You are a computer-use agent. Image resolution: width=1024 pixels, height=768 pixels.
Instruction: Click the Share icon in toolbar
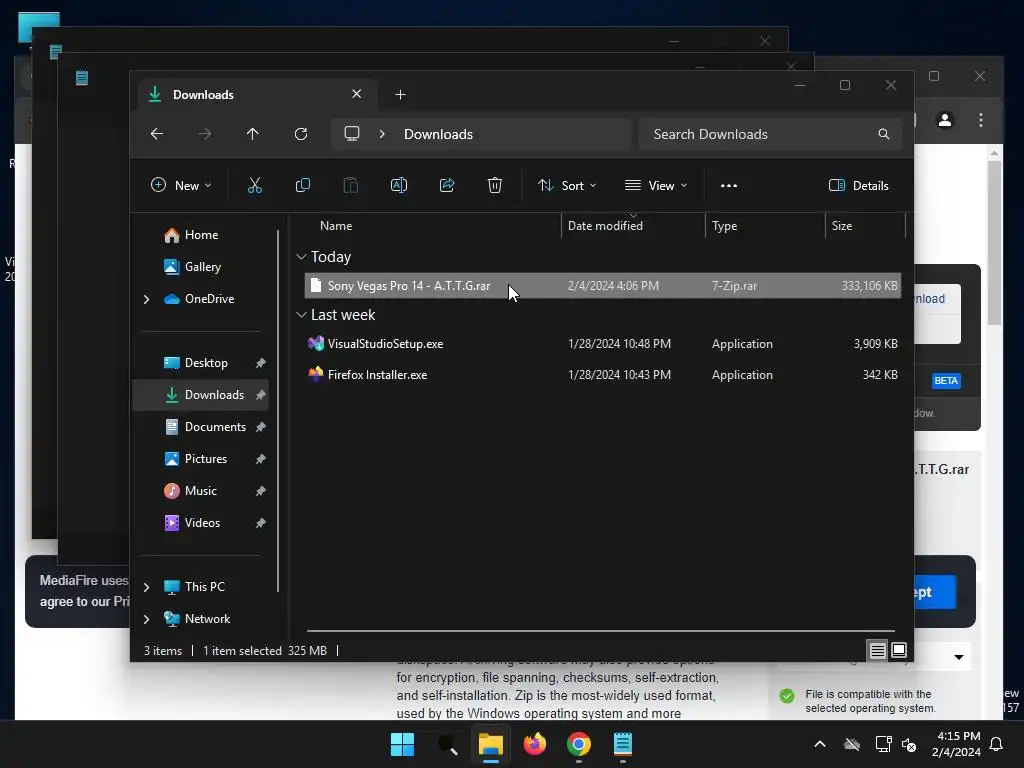447,185
